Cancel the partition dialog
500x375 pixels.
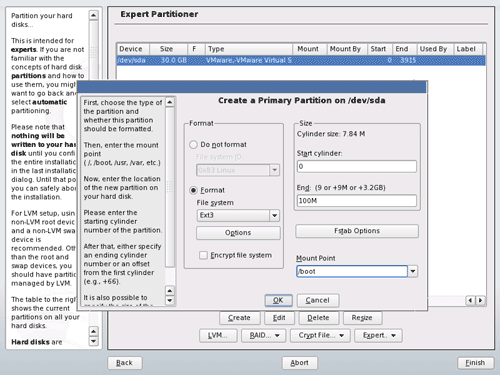click(x=318, y=300)
